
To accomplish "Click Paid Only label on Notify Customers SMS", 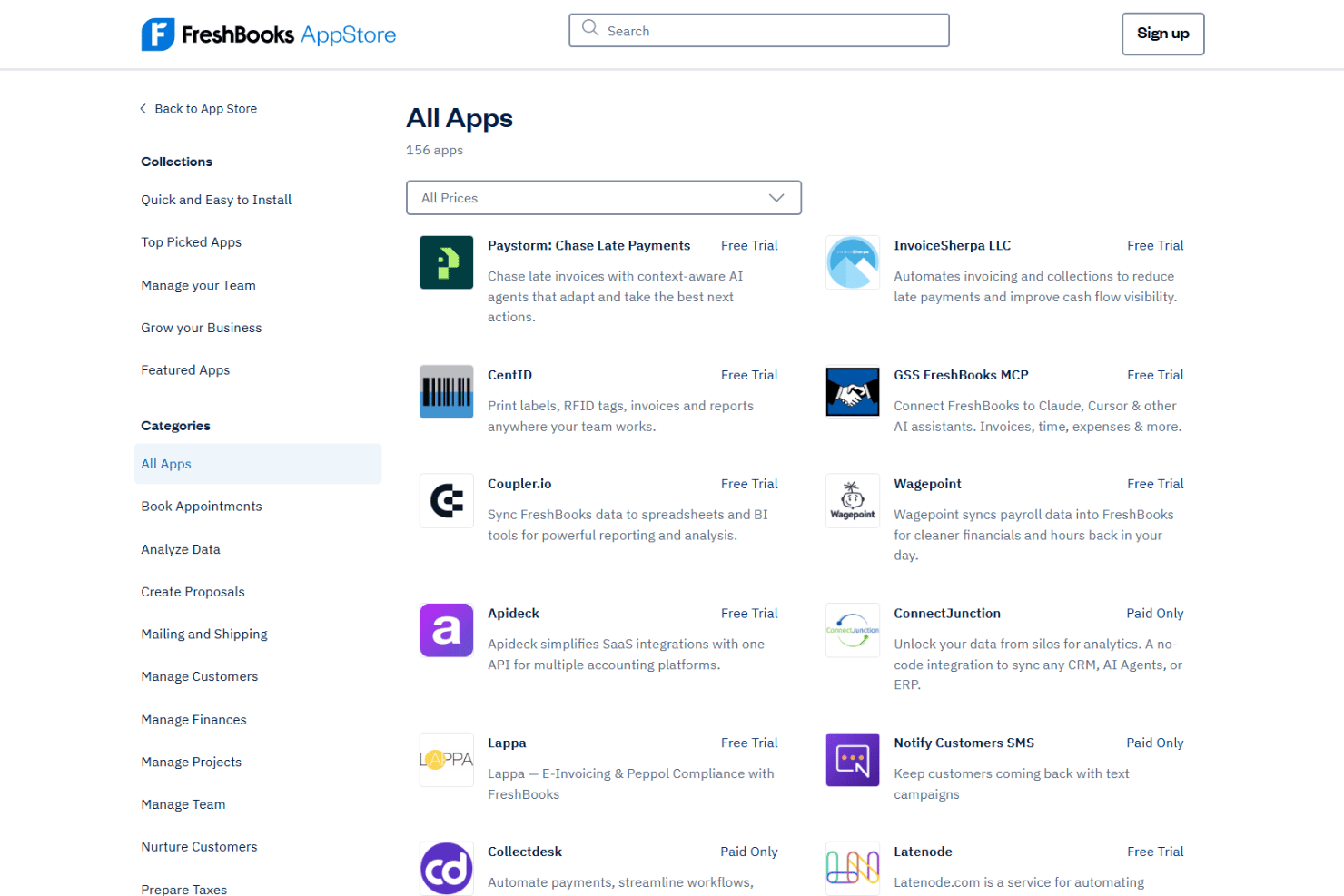I will pos(1155,743).
